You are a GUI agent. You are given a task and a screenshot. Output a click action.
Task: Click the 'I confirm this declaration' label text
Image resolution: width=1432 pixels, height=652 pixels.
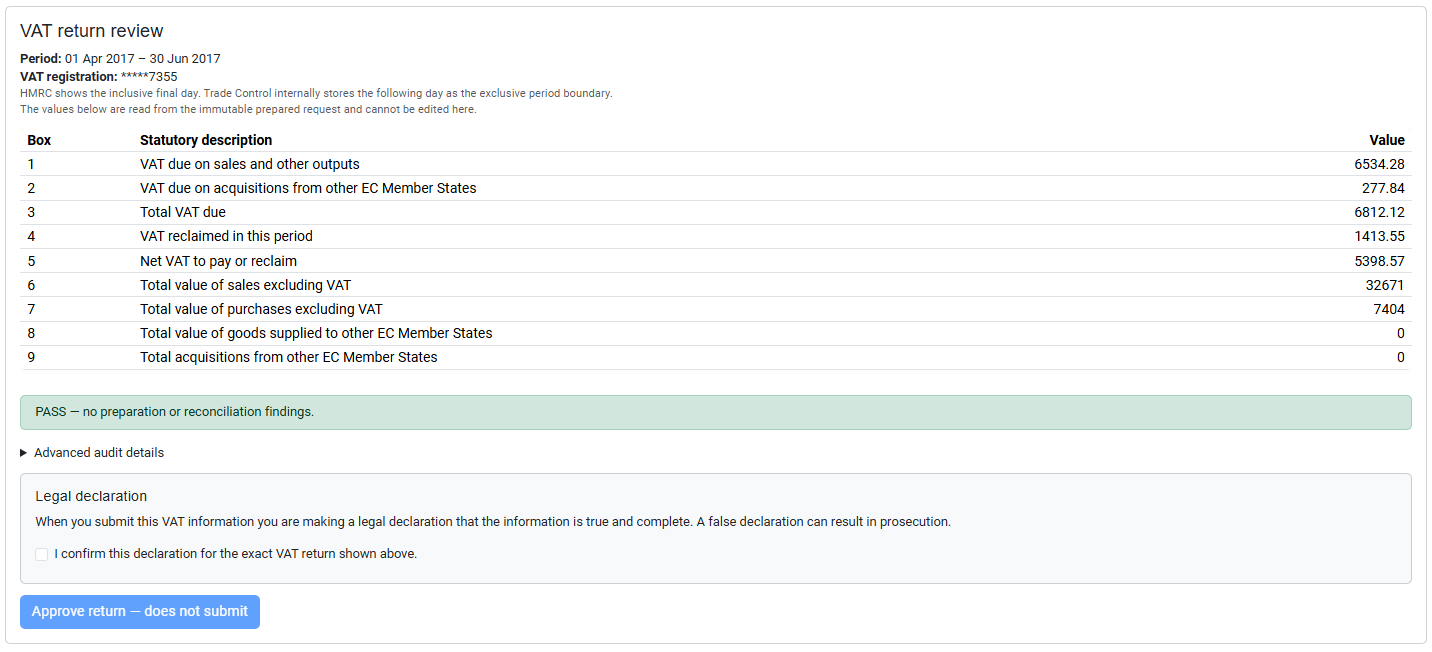point(236,554)
